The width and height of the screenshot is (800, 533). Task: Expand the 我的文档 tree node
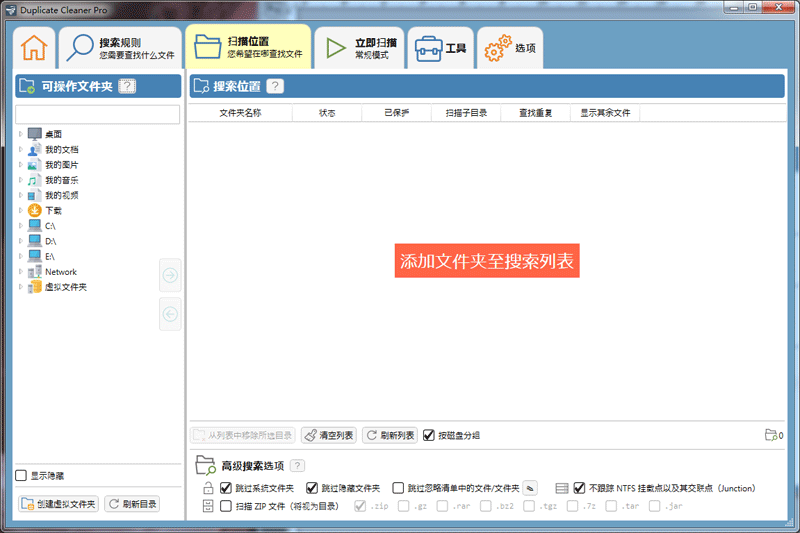(21, 149)
